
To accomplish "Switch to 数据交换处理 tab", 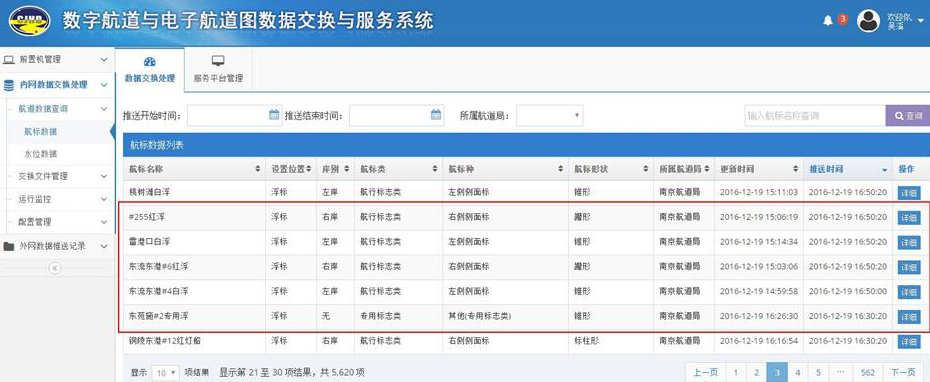I will coord(149,70).
